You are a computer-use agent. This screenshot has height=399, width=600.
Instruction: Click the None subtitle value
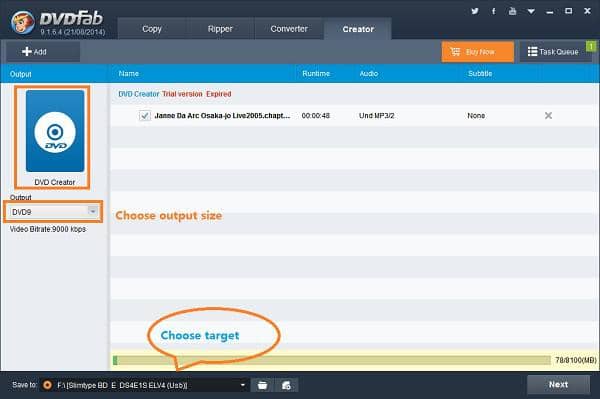[476, 116]
